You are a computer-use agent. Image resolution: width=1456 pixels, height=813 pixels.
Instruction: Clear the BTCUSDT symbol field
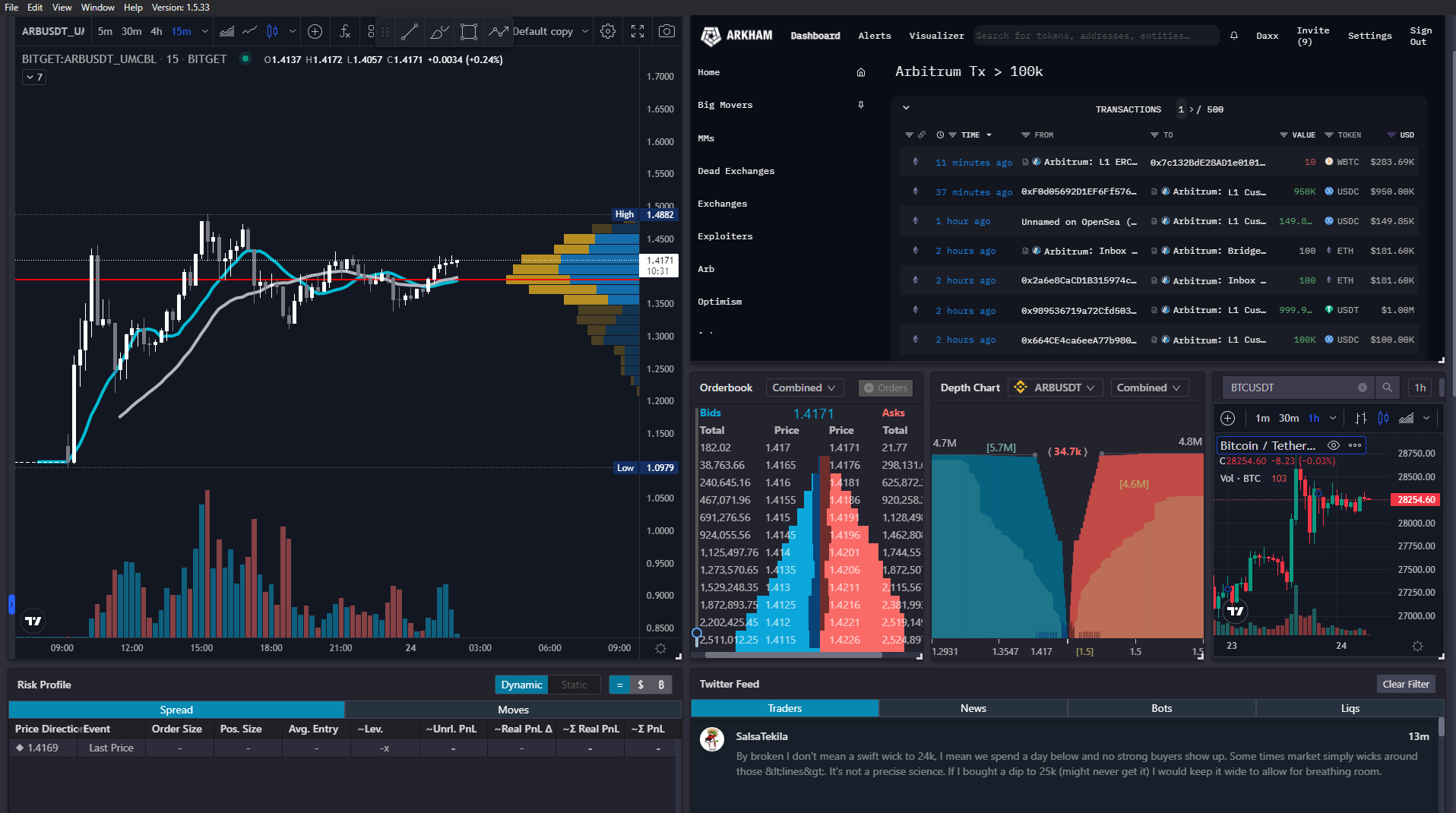(x=1363, y=388)
